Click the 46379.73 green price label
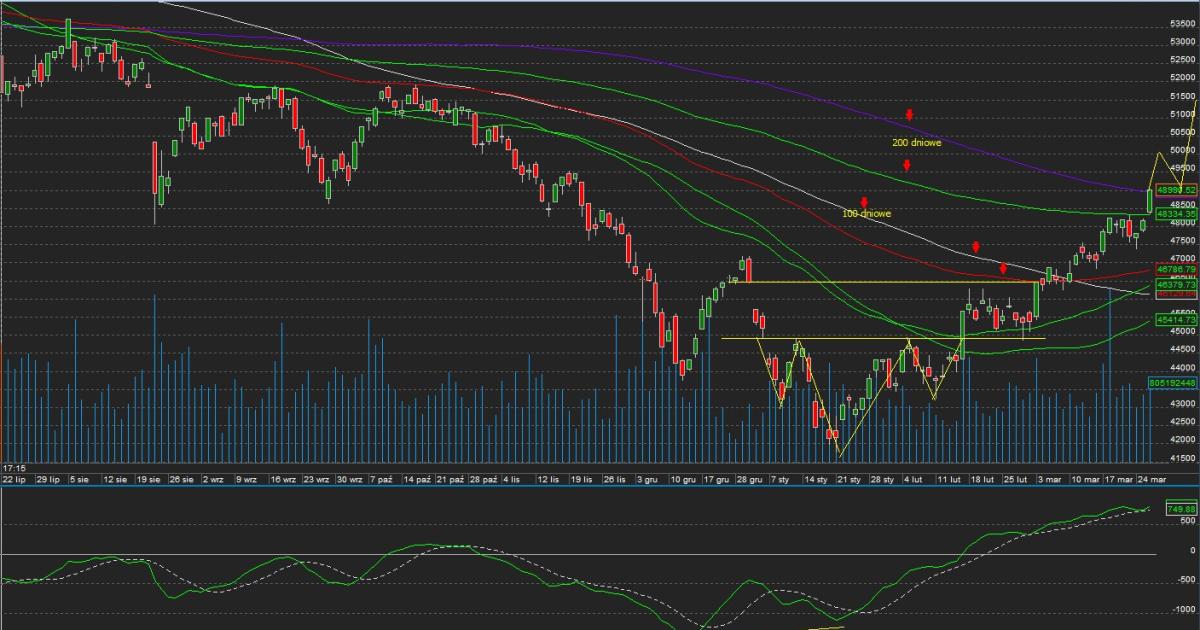 pyautogui.click(x=1175, y=284)
